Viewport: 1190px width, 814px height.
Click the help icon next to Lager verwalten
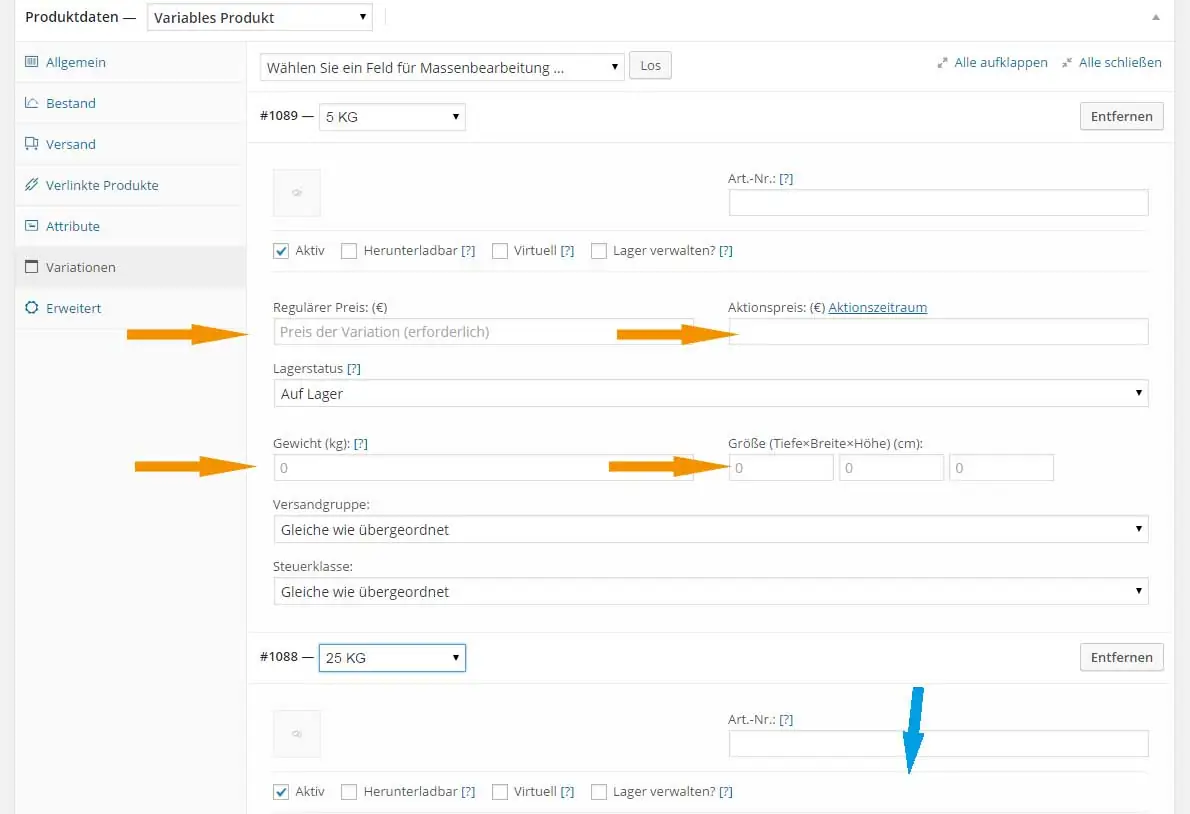pos(727,250)
